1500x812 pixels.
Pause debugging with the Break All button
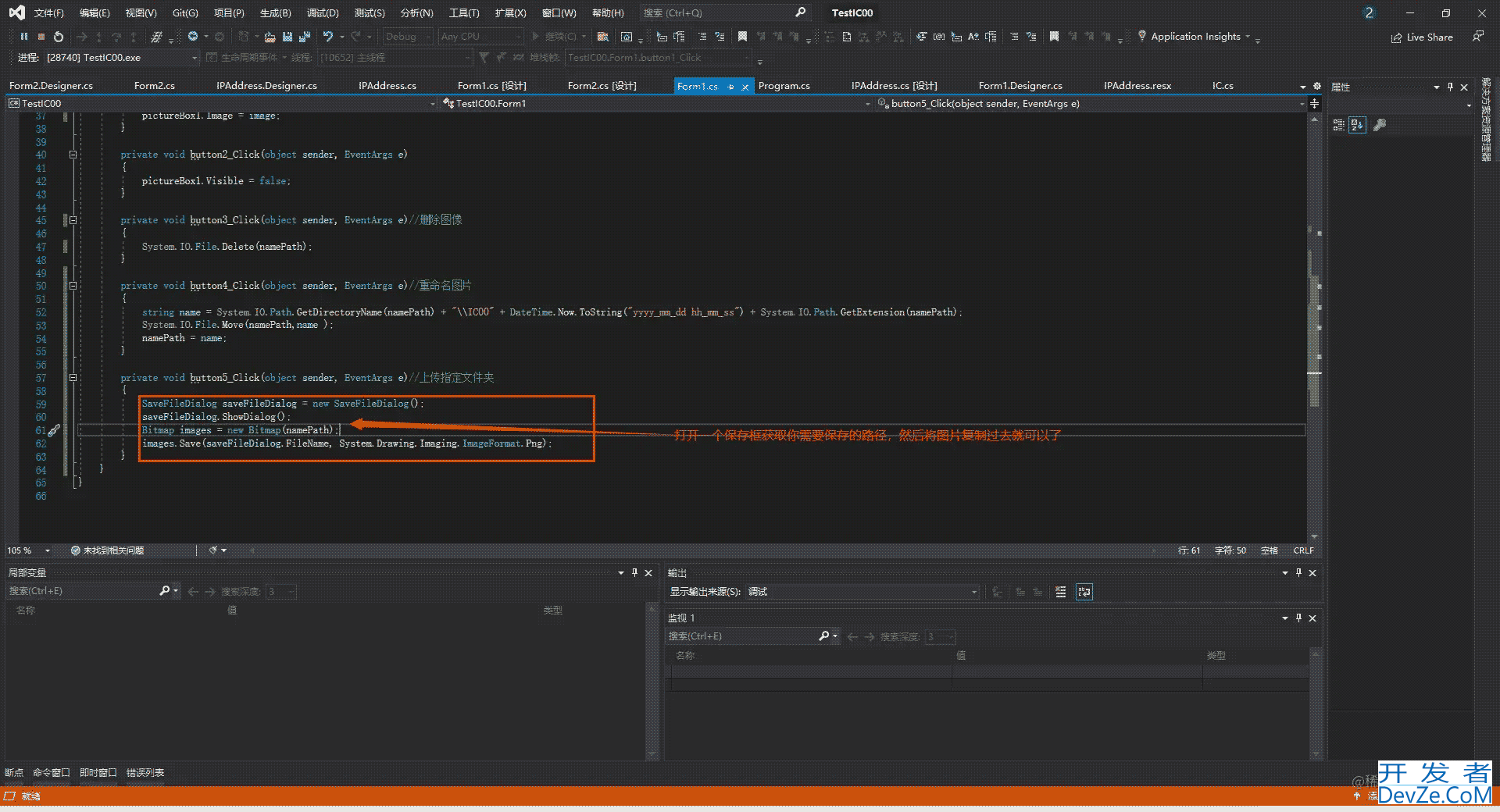pos(24,37)
